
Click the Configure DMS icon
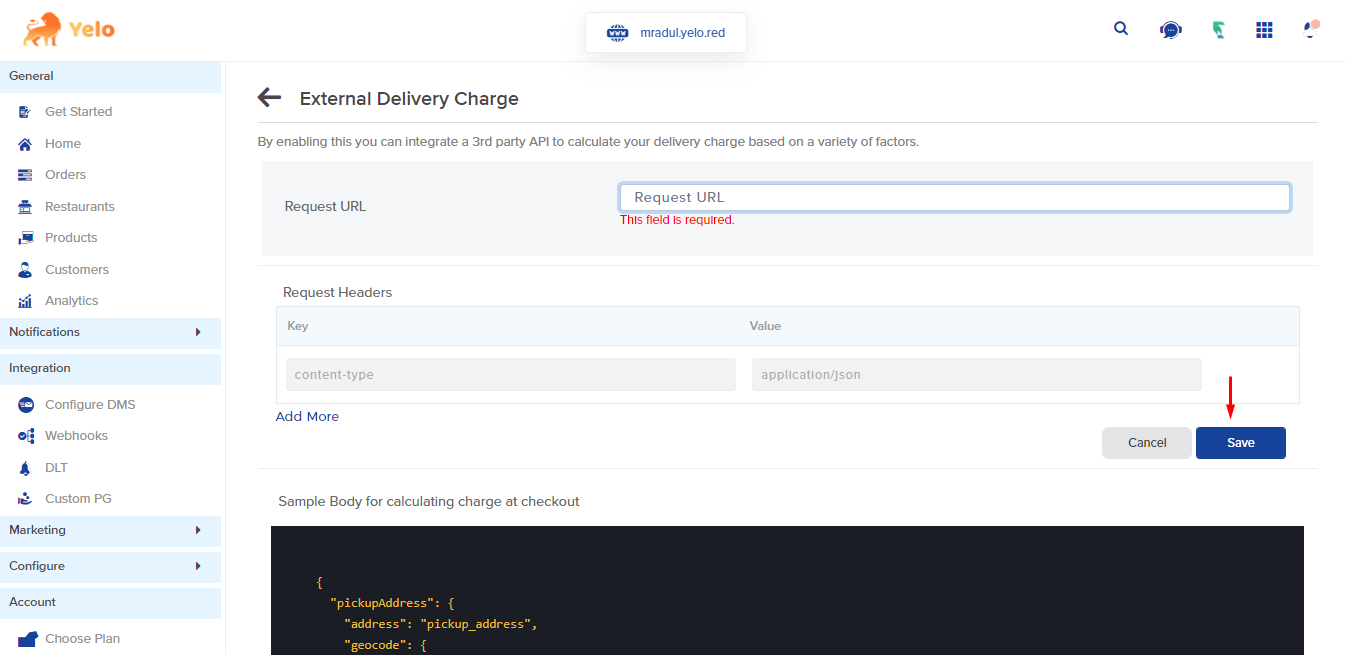(x=25, y=405)
